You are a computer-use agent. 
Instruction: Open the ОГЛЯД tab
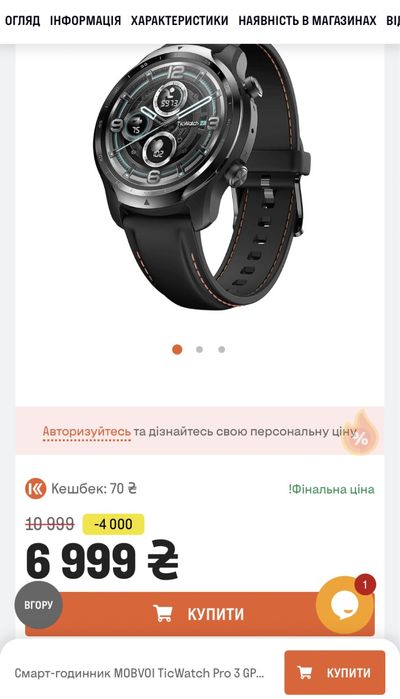coord(22,21)
